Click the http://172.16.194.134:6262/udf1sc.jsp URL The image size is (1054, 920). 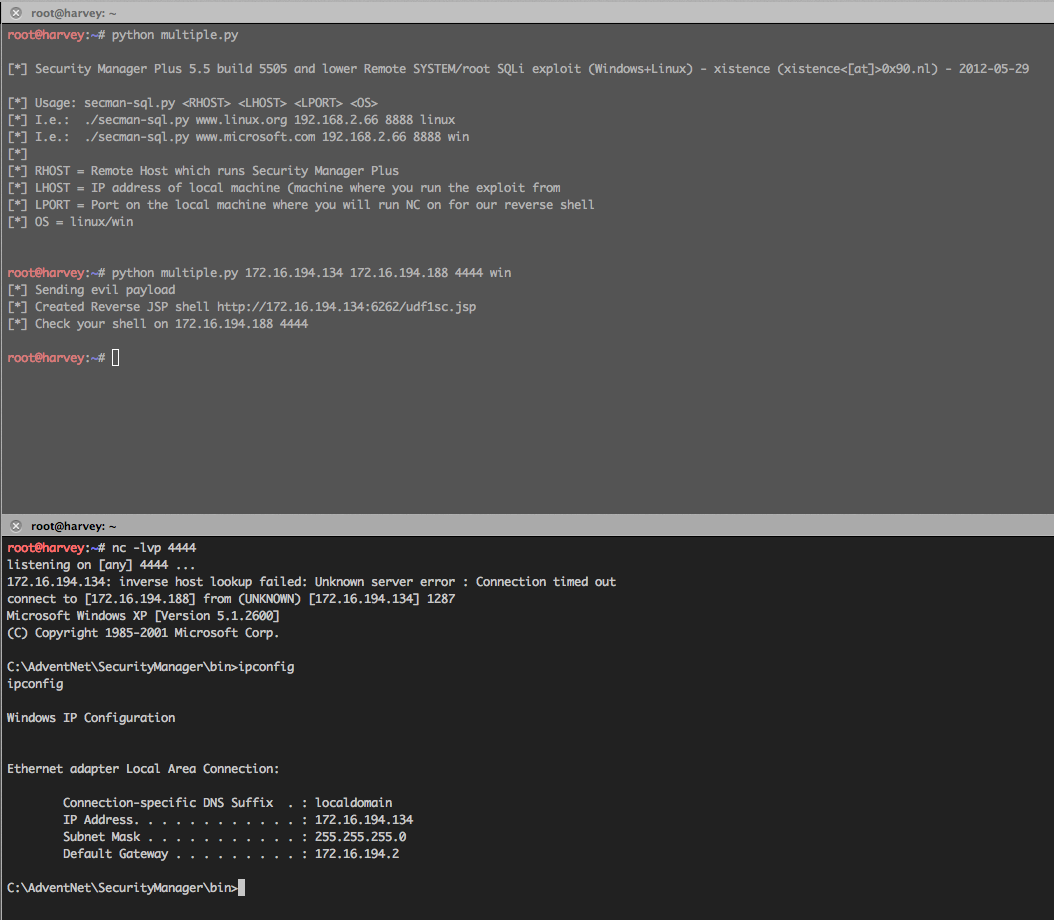pyautogui.click(x=346, y=306)
